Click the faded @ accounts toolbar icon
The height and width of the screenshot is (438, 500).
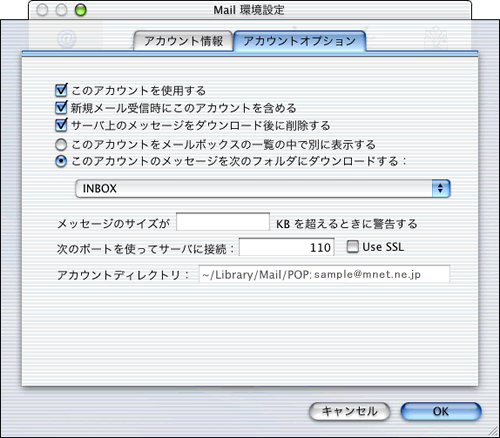67,39
